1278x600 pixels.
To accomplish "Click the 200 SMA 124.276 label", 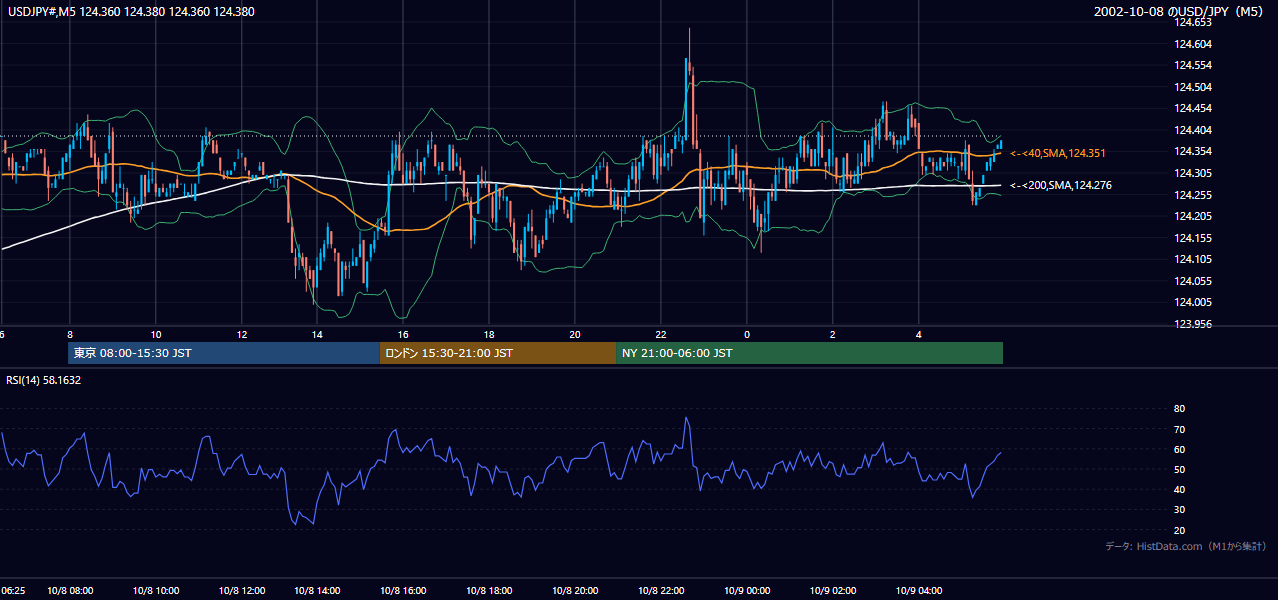I will tap(1060, 185).
